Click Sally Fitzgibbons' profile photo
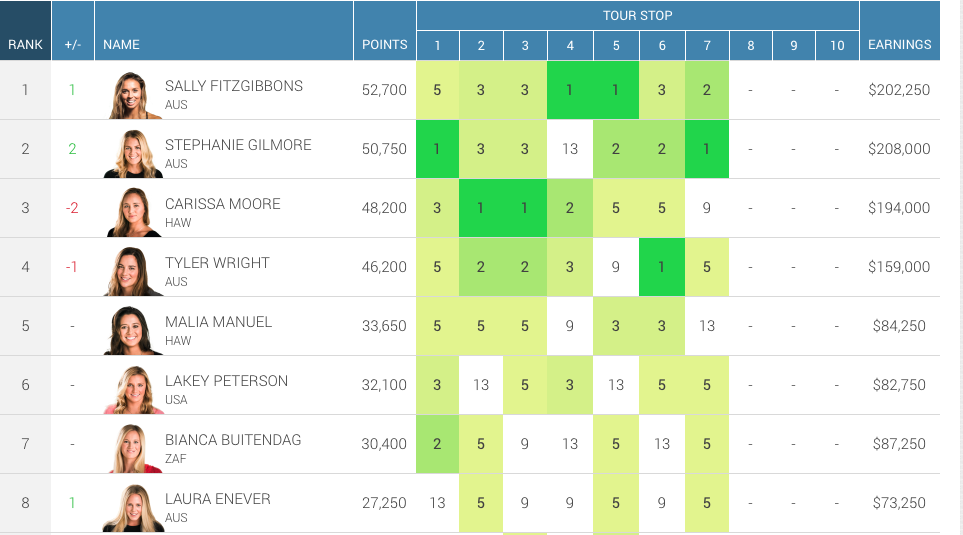963x535 pixels. 133,95
